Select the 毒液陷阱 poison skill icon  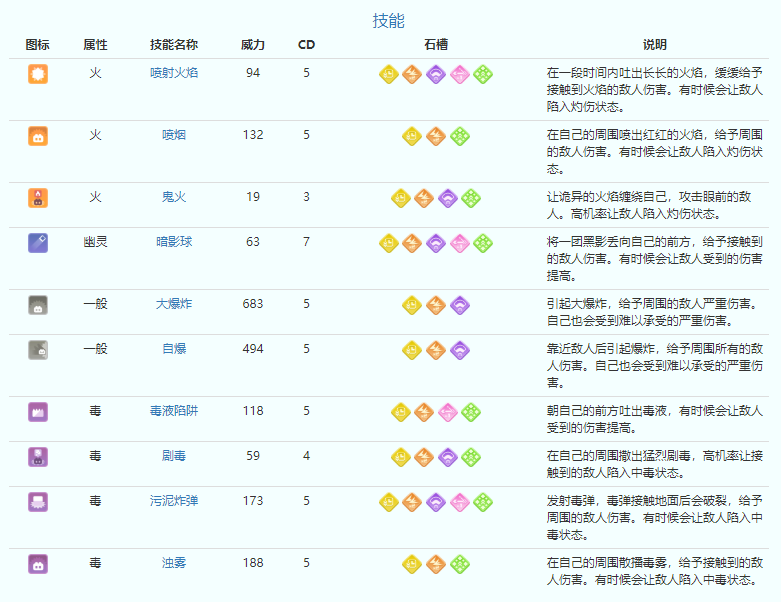[38, 411]
